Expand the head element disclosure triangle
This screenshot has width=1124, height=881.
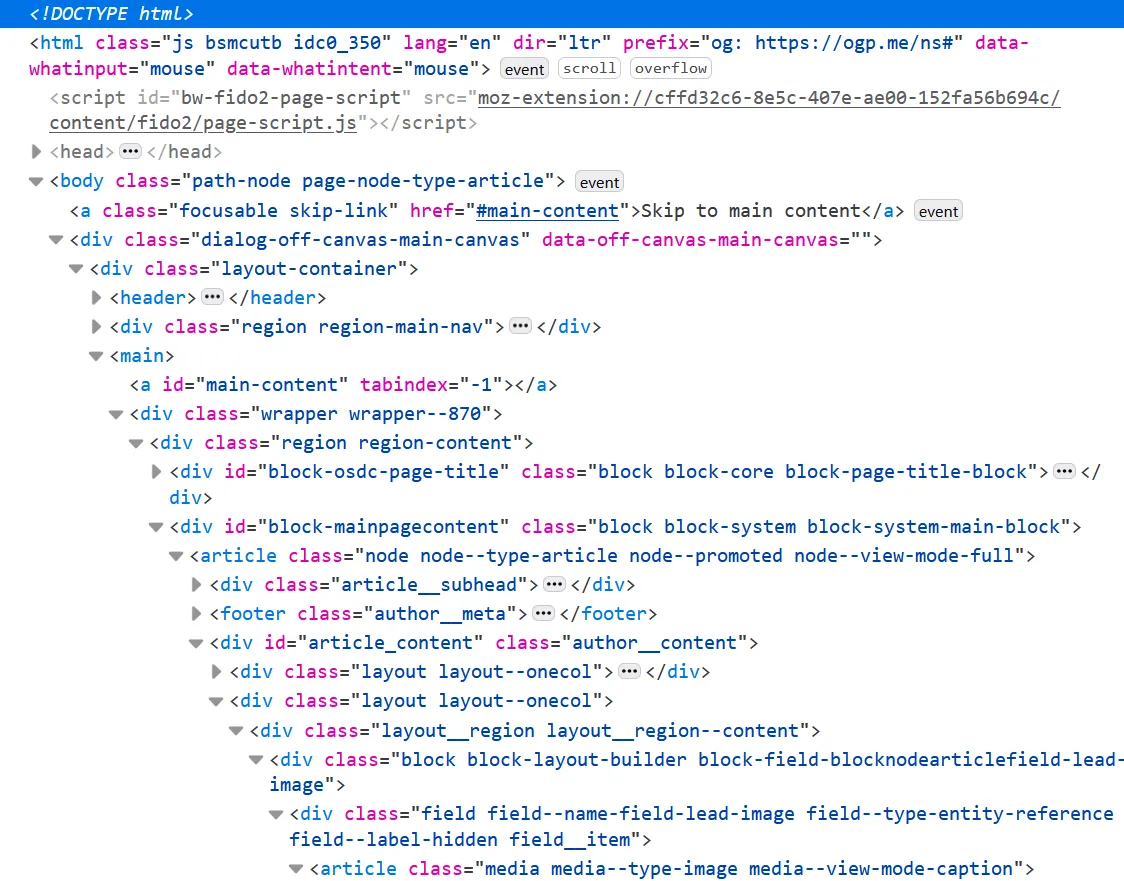coord(36,153)
